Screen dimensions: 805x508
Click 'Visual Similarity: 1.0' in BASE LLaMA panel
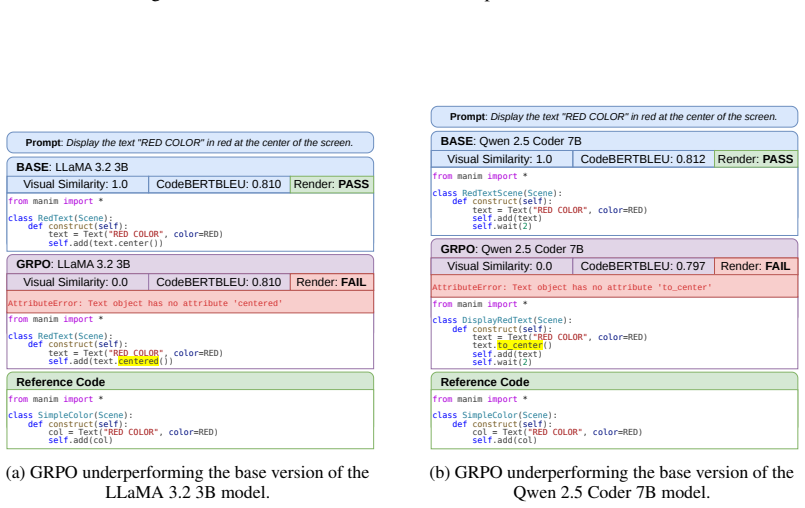pos(78,184)
